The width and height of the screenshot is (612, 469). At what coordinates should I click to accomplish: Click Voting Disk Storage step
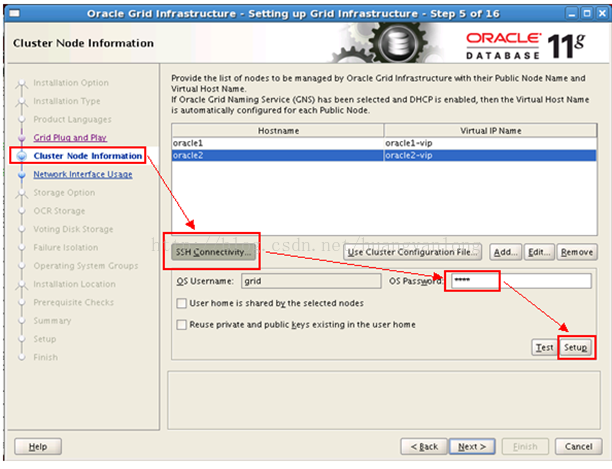click(x=73, y=229)
